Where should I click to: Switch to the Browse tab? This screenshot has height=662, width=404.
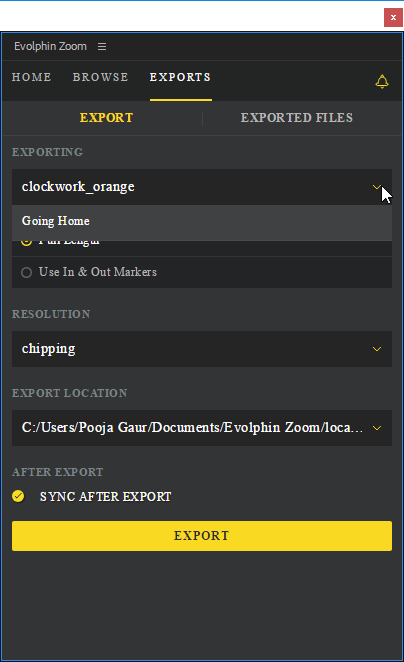coord(100,77)
